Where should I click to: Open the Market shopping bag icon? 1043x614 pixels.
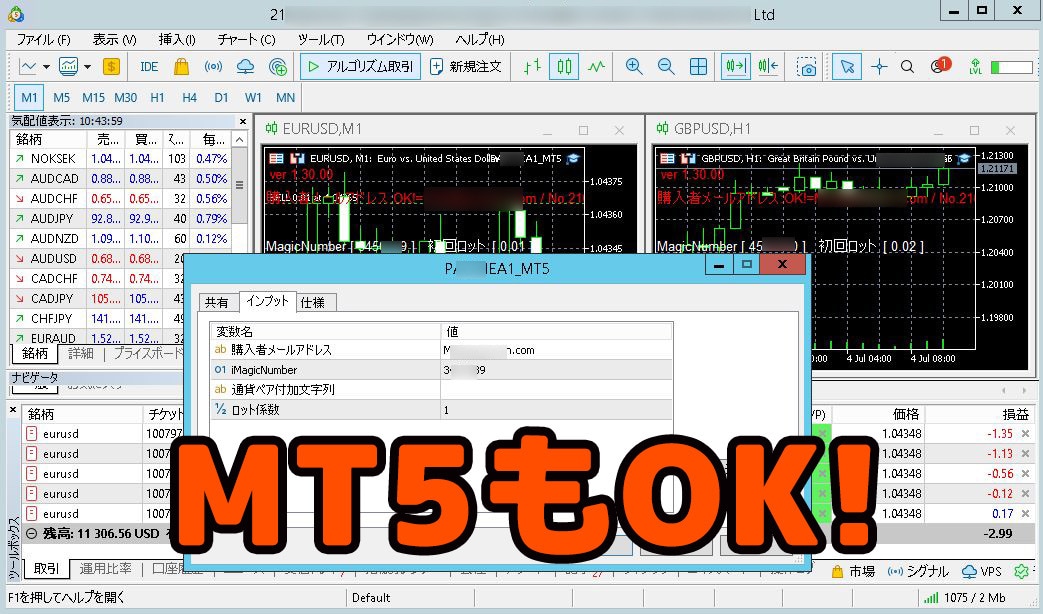[x=181, y=67]
